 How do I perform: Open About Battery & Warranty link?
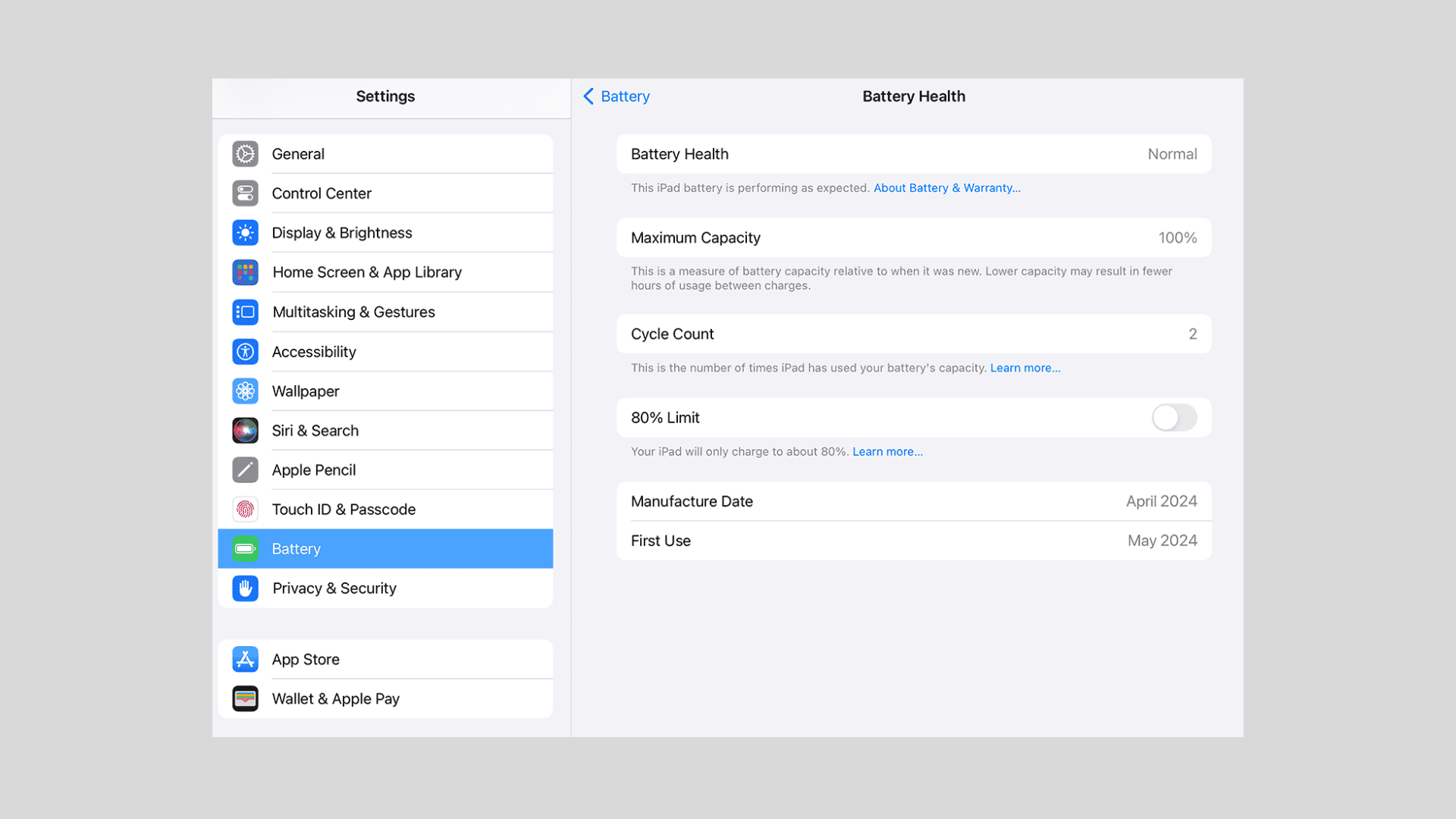(x=946, y=188)
